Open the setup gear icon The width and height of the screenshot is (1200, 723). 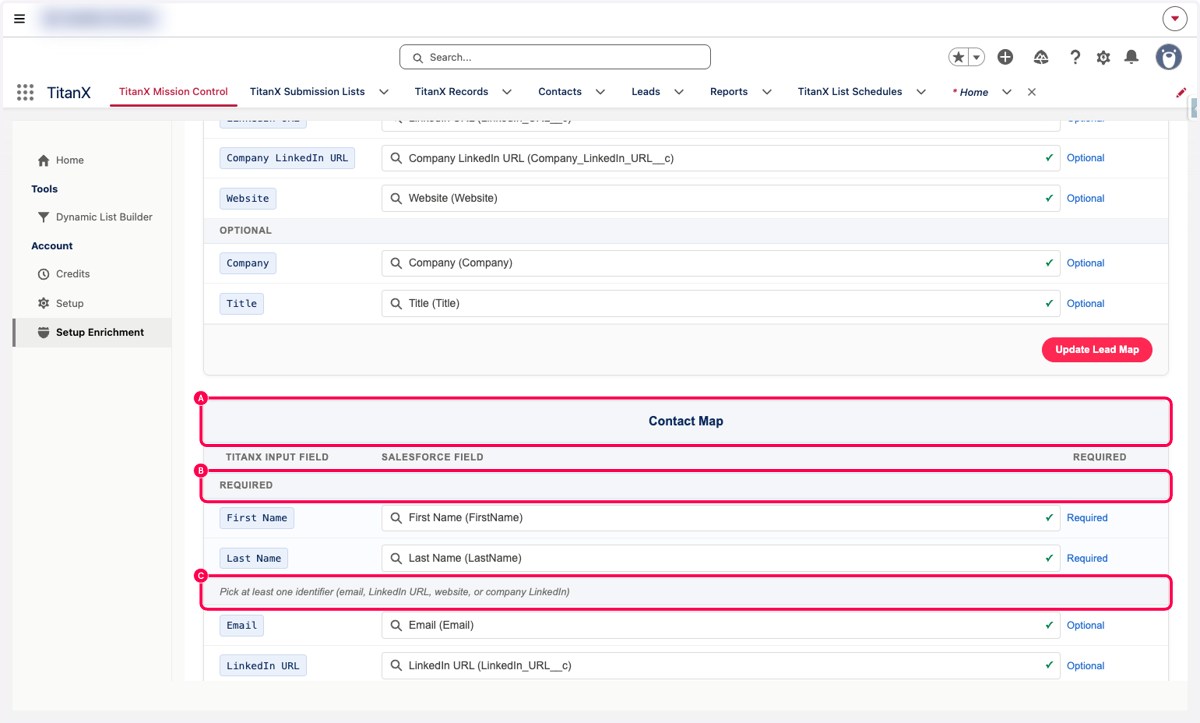click(x=1103, y=58)
